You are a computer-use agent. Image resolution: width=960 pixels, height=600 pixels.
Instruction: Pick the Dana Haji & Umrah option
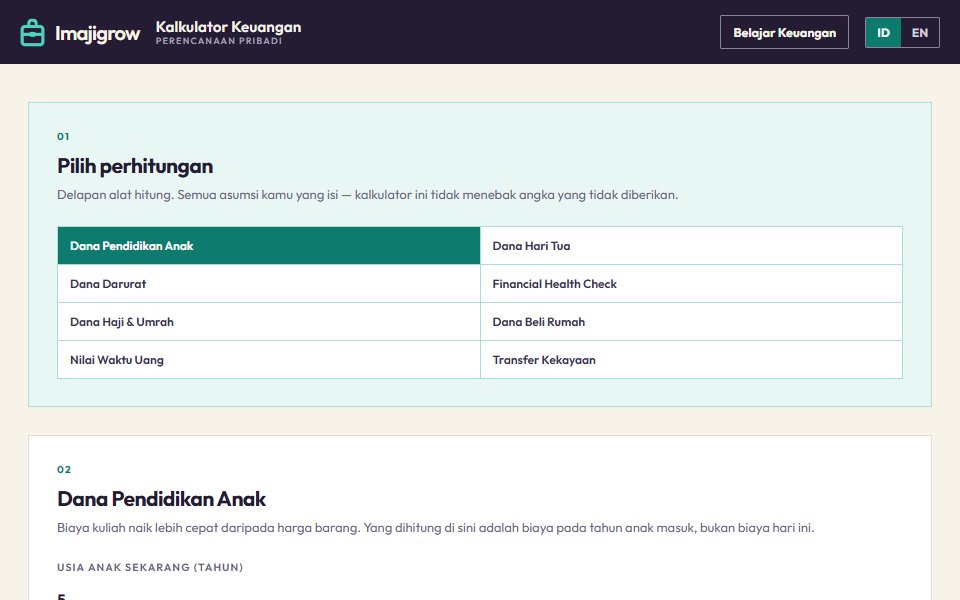[269, 321]
